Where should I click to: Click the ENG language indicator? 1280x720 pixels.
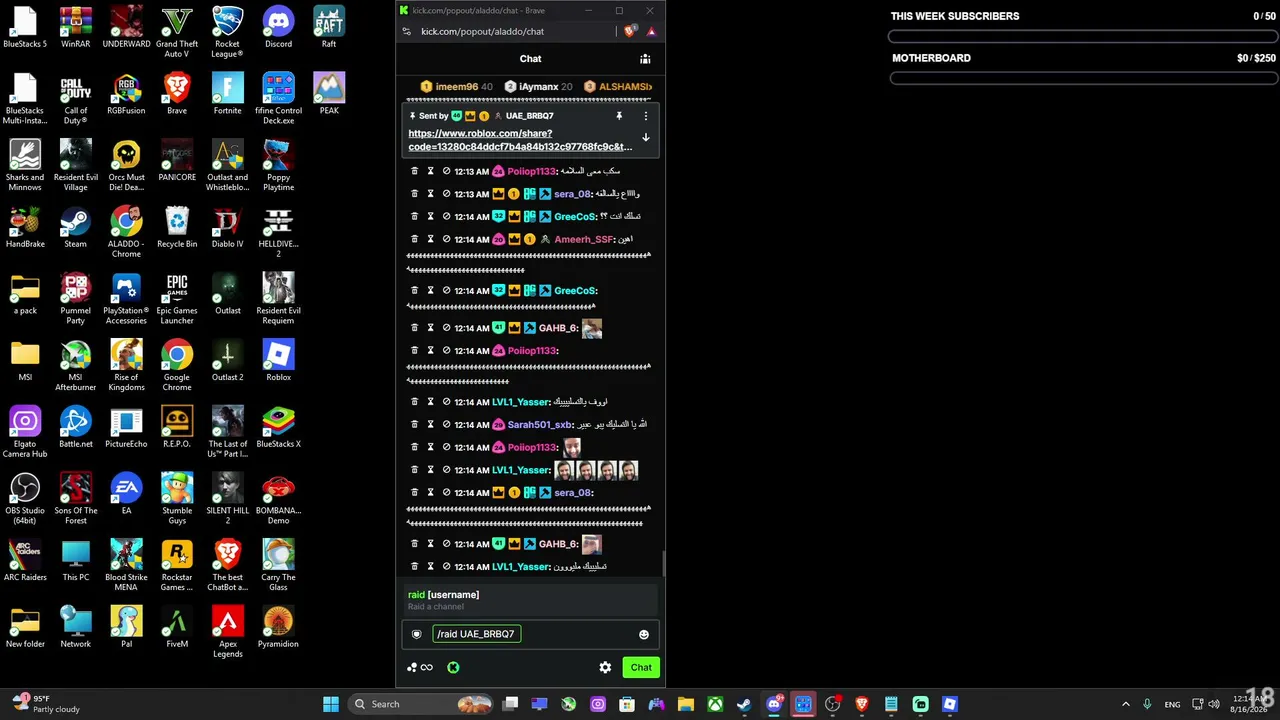[x=1172, y=704]
